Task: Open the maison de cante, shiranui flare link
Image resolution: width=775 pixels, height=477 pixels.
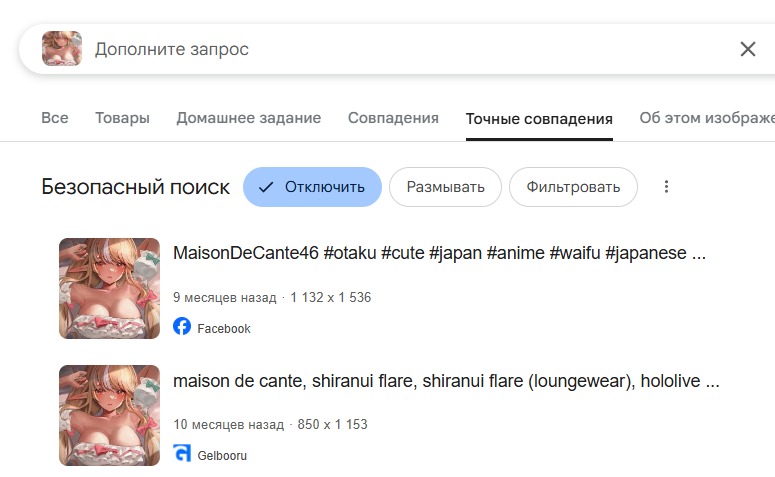Action: click(446, 381)
